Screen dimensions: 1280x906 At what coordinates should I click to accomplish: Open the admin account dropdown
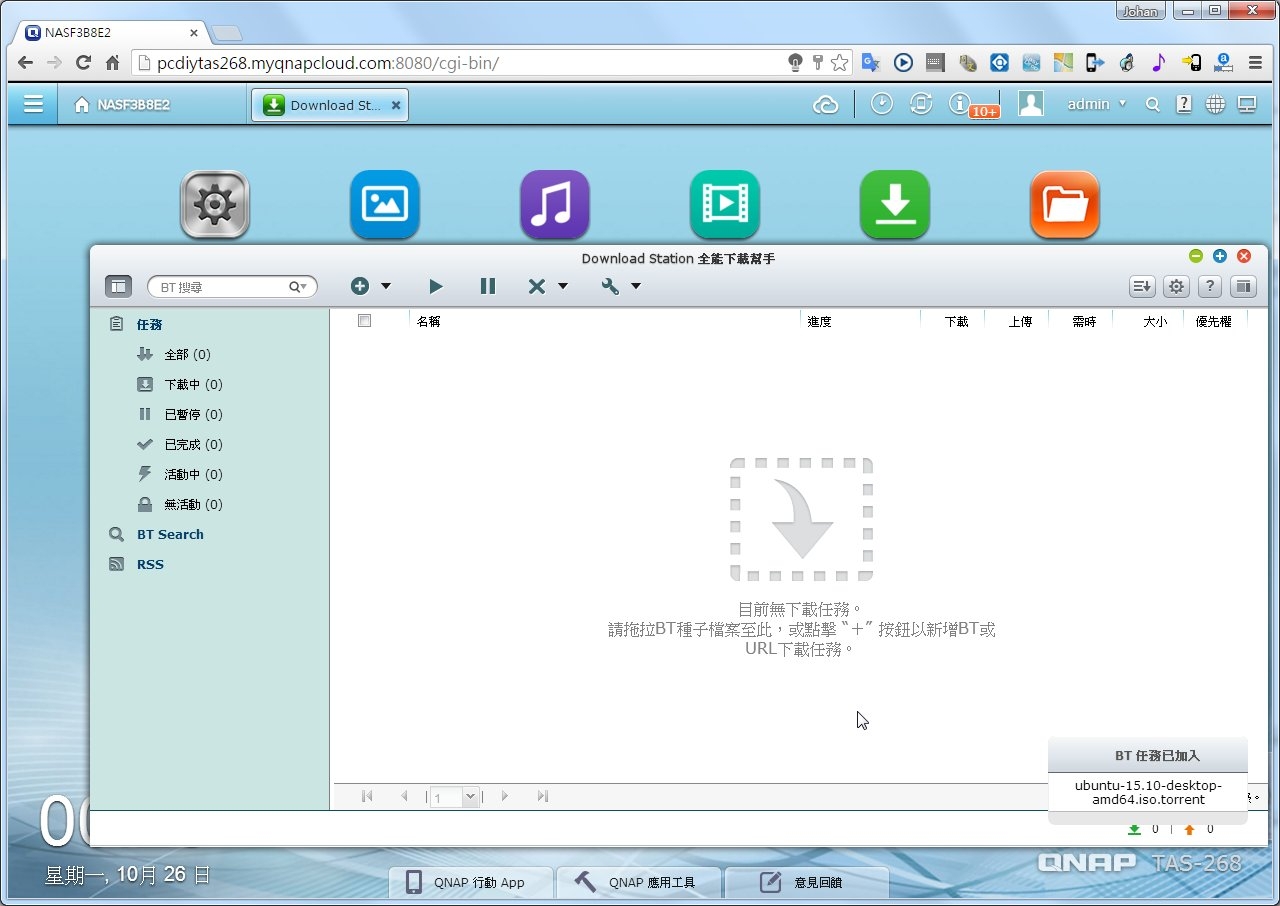point(1097,104)
